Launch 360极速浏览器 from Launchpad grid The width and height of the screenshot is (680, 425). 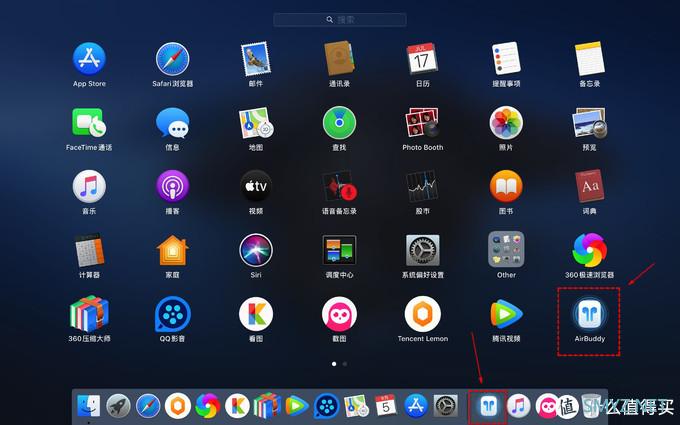(x=589, y=250)
